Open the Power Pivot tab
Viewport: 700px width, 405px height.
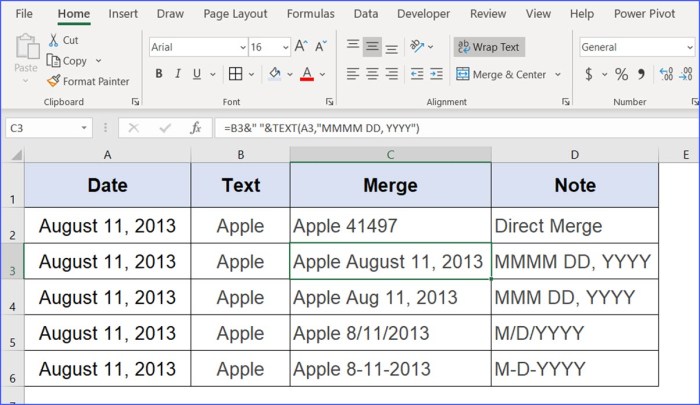click(644, 14)
